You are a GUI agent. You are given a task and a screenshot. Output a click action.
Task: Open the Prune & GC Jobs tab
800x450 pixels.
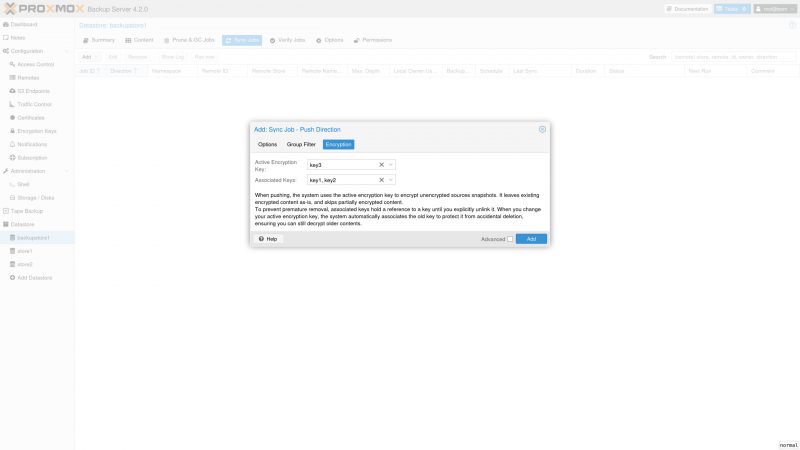[189, 40]
